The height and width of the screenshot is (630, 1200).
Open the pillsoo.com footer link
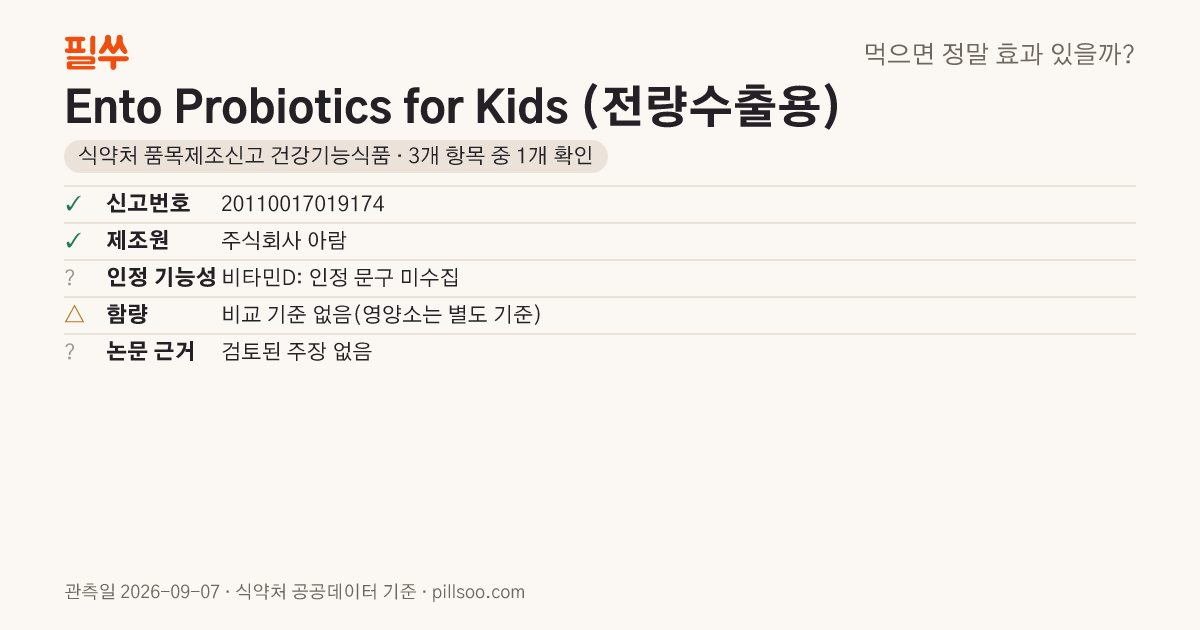(479, 592)
